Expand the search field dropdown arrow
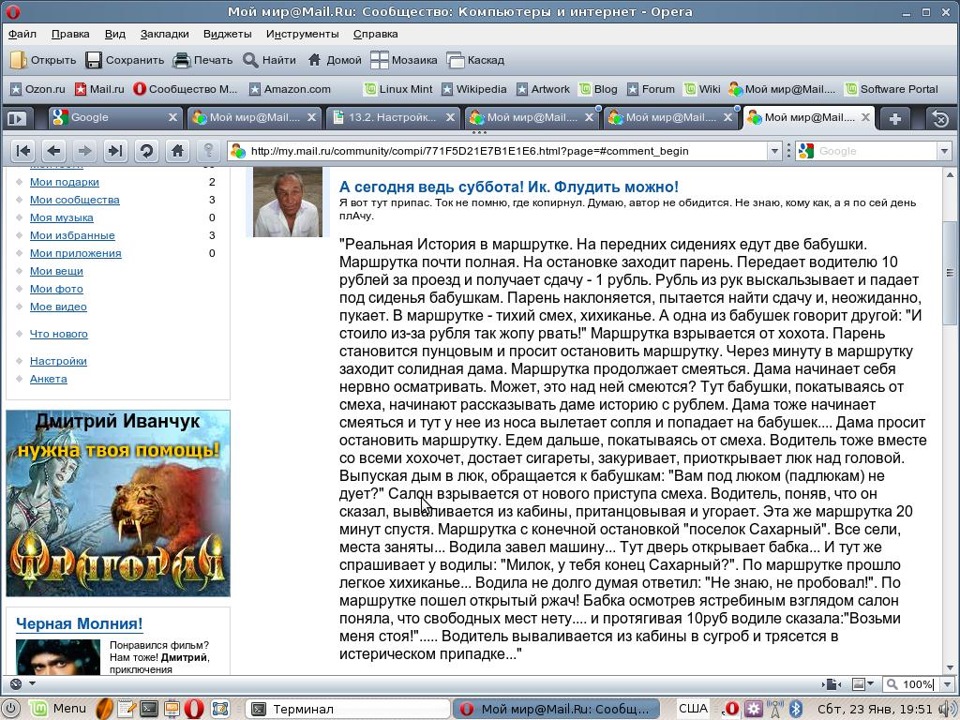This screenshot has width=960, height=720. tap(944, 151)
